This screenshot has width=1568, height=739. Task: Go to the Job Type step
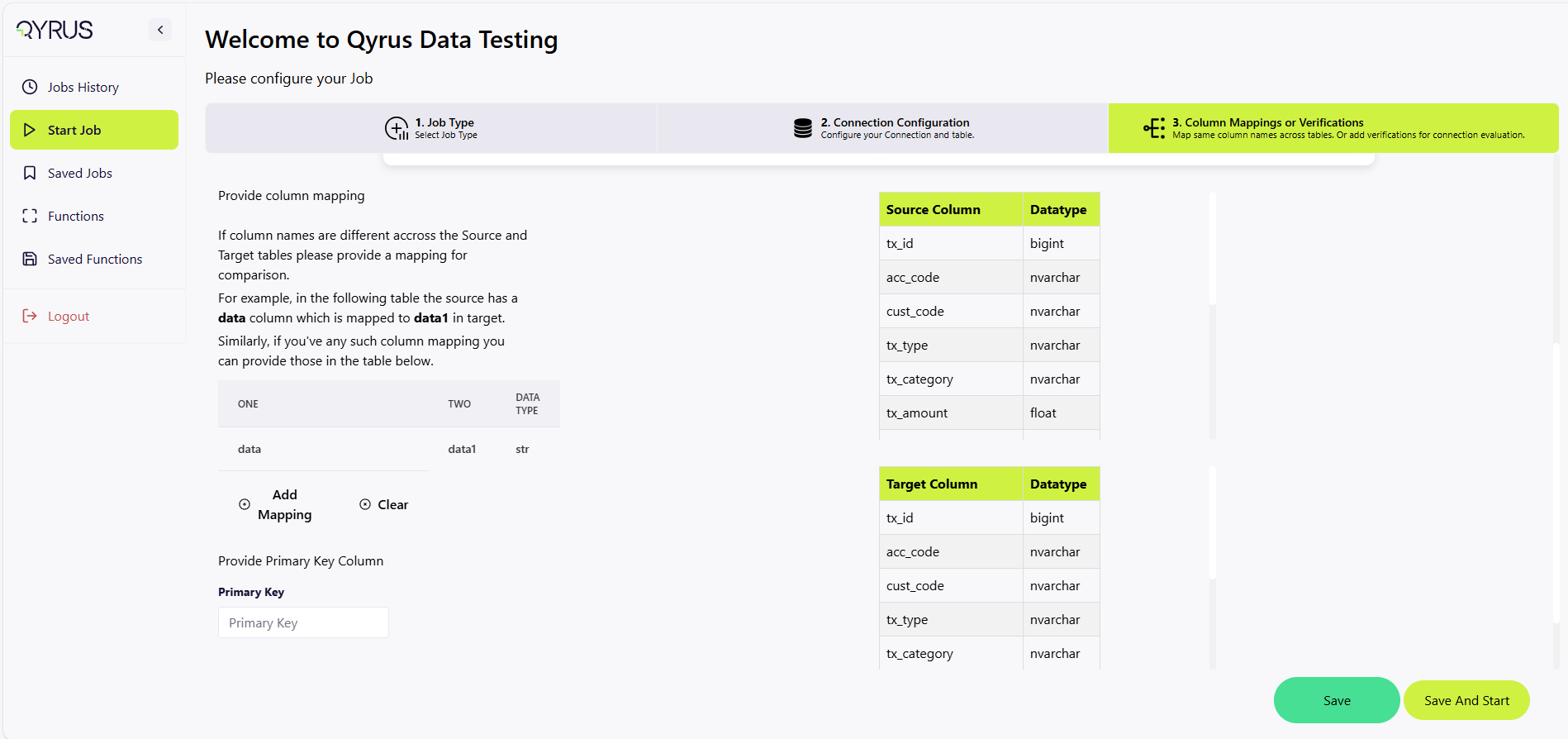[x=444, y=128]
